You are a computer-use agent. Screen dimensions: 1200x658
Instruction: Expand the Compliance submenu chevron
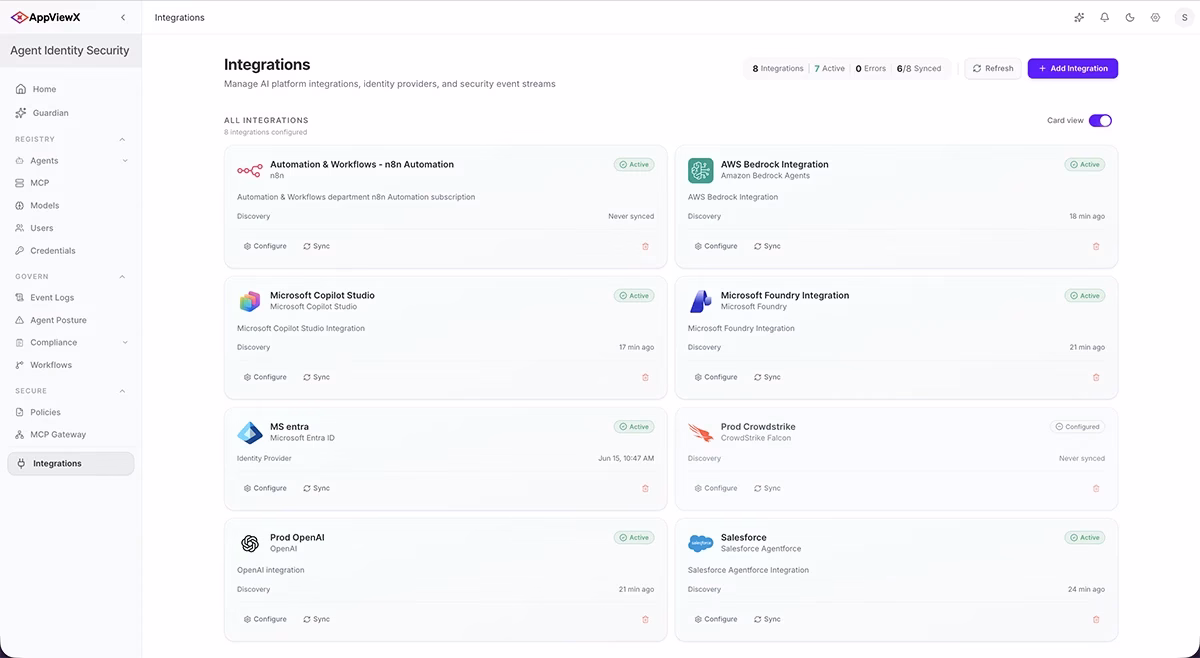pyautogui.click(x=125, y=342)
